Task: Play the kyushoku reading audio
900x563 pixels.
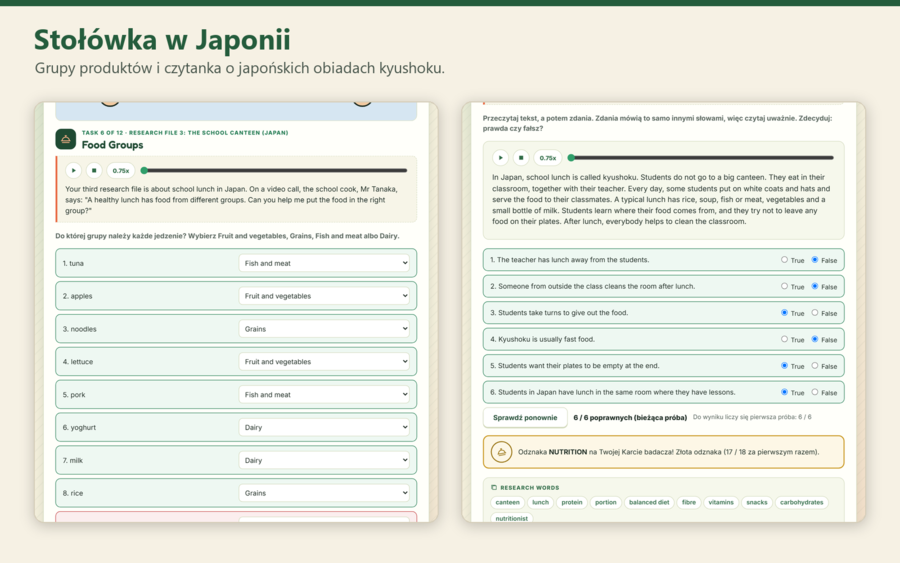Action: tap(500, 157)
